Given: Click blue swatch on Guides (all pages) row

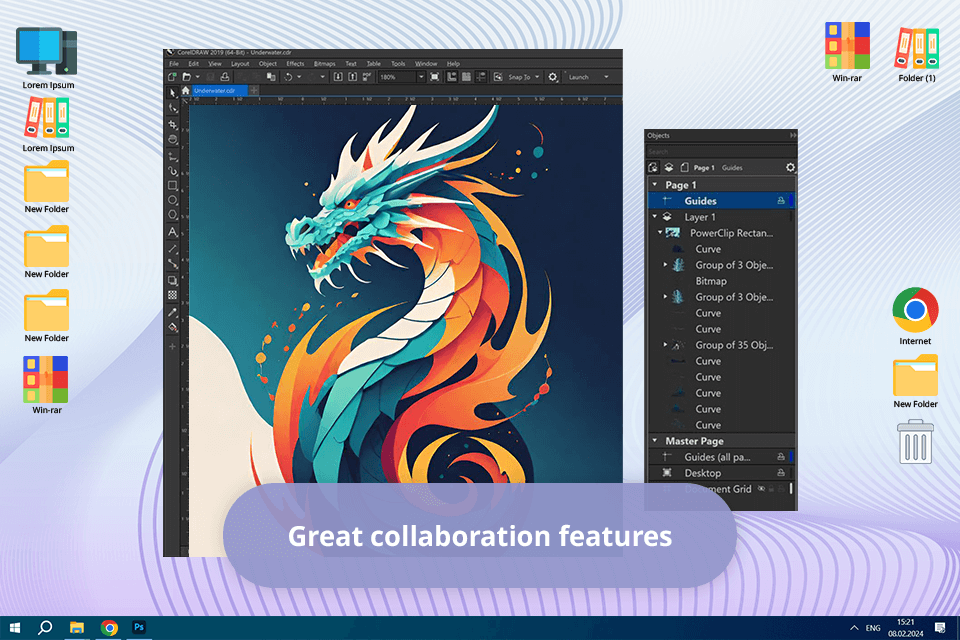Looking at the screenshot, I should [x=792, y=456].
